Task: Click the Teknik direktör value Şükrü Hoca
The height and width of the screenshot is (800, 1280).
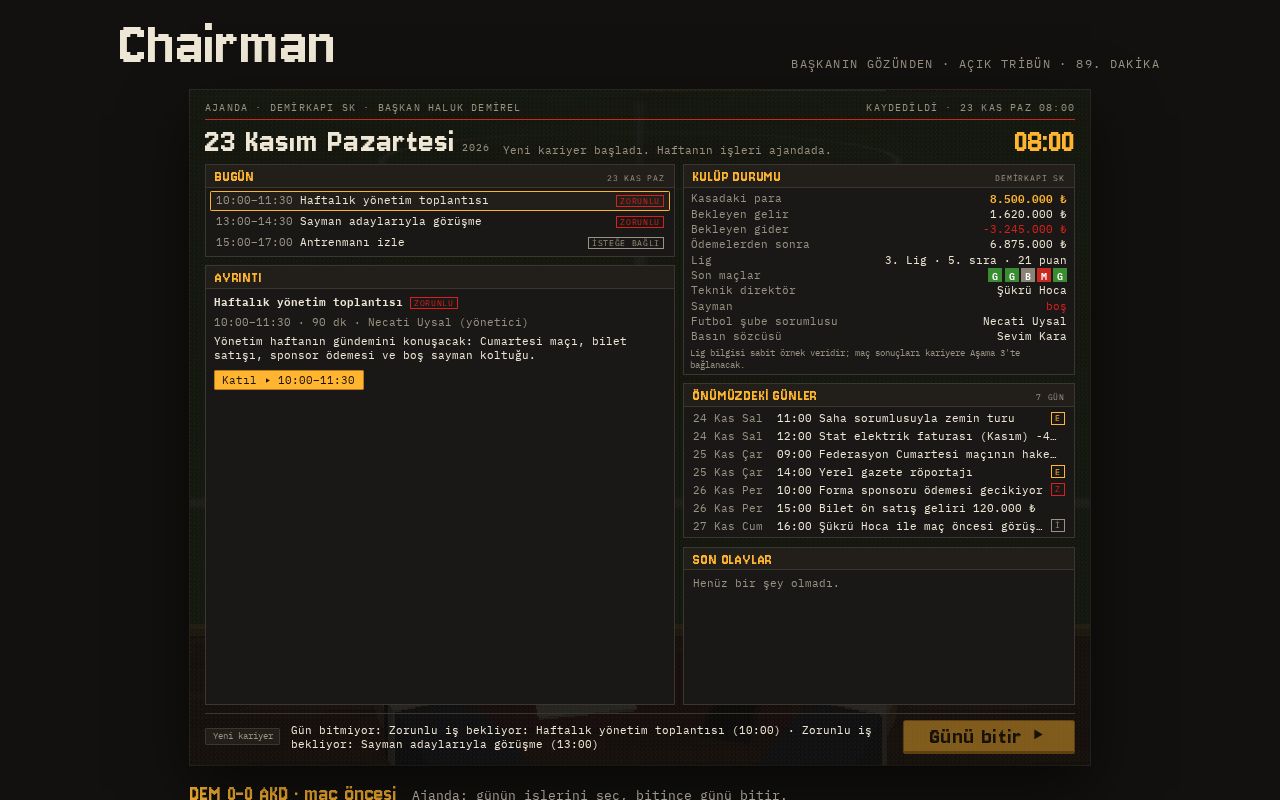Action: (1032, 291)
